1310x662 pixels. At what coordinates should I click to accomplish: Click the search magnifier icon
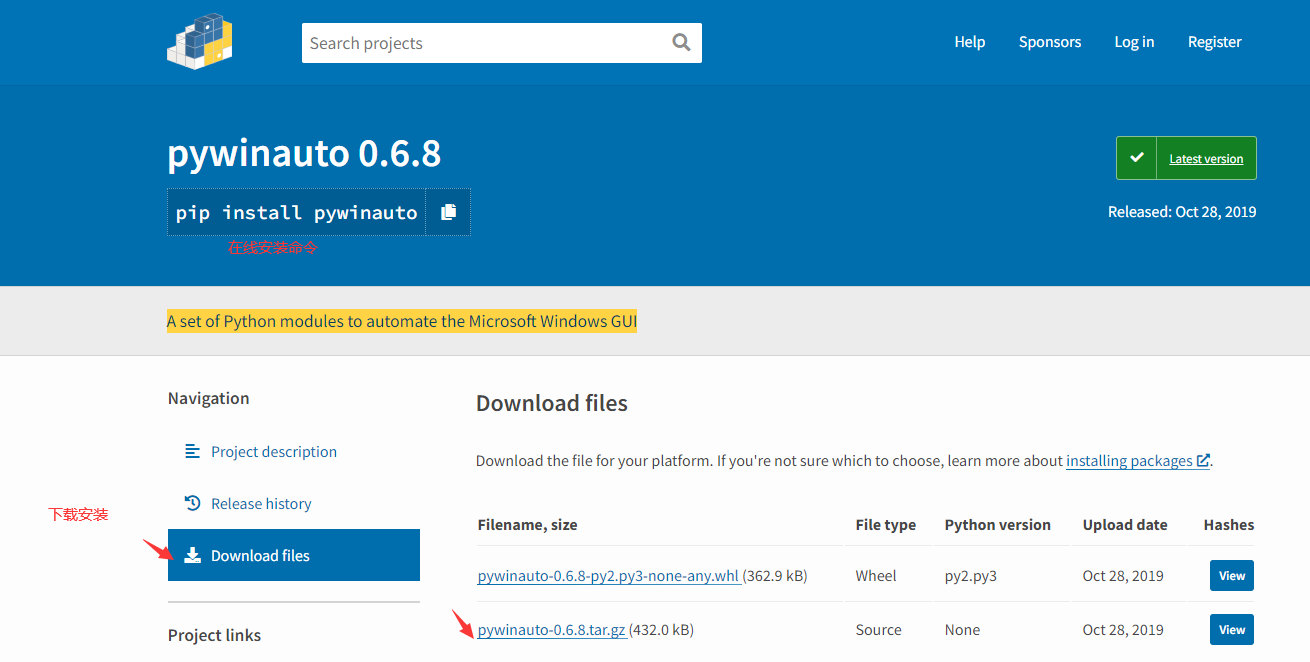tap(681, 42)
